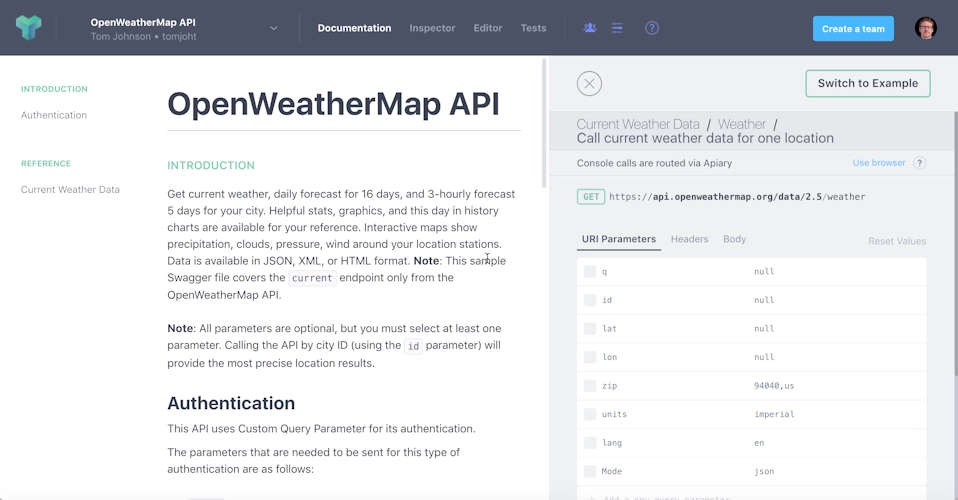958x500 pixels.
Task: Open Current Weather Data in the sidebar
Action: click(x=70, y=189)
